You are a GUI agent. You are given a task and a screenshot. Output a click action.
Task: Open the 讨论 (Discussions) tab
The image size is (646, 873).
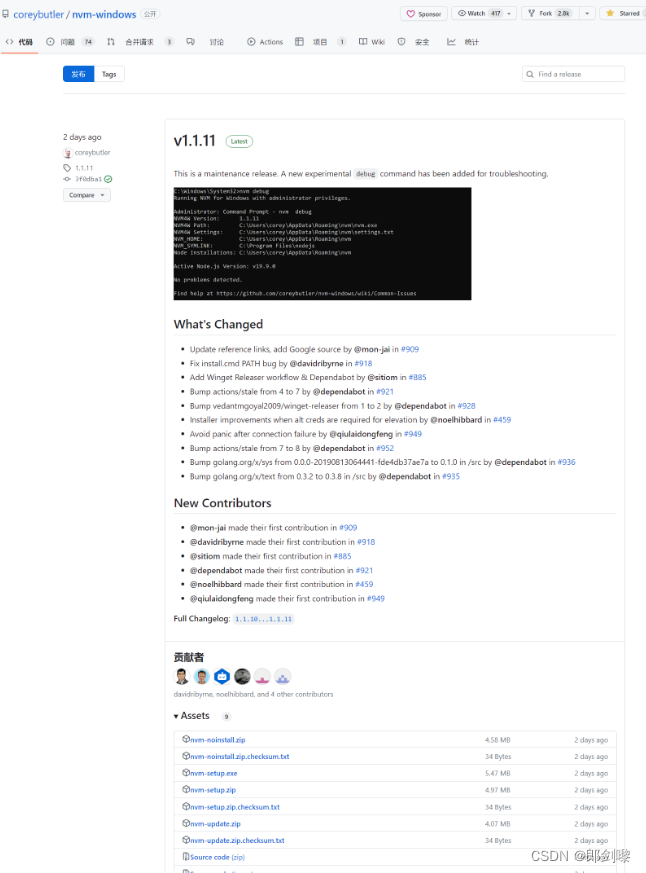(205, 42)
